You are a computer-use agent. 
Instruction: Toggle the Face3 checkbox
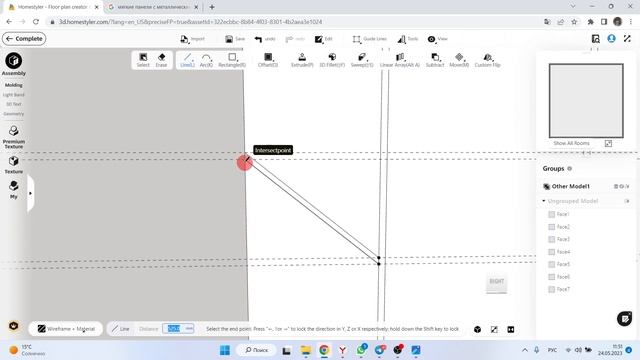point(551,239)
